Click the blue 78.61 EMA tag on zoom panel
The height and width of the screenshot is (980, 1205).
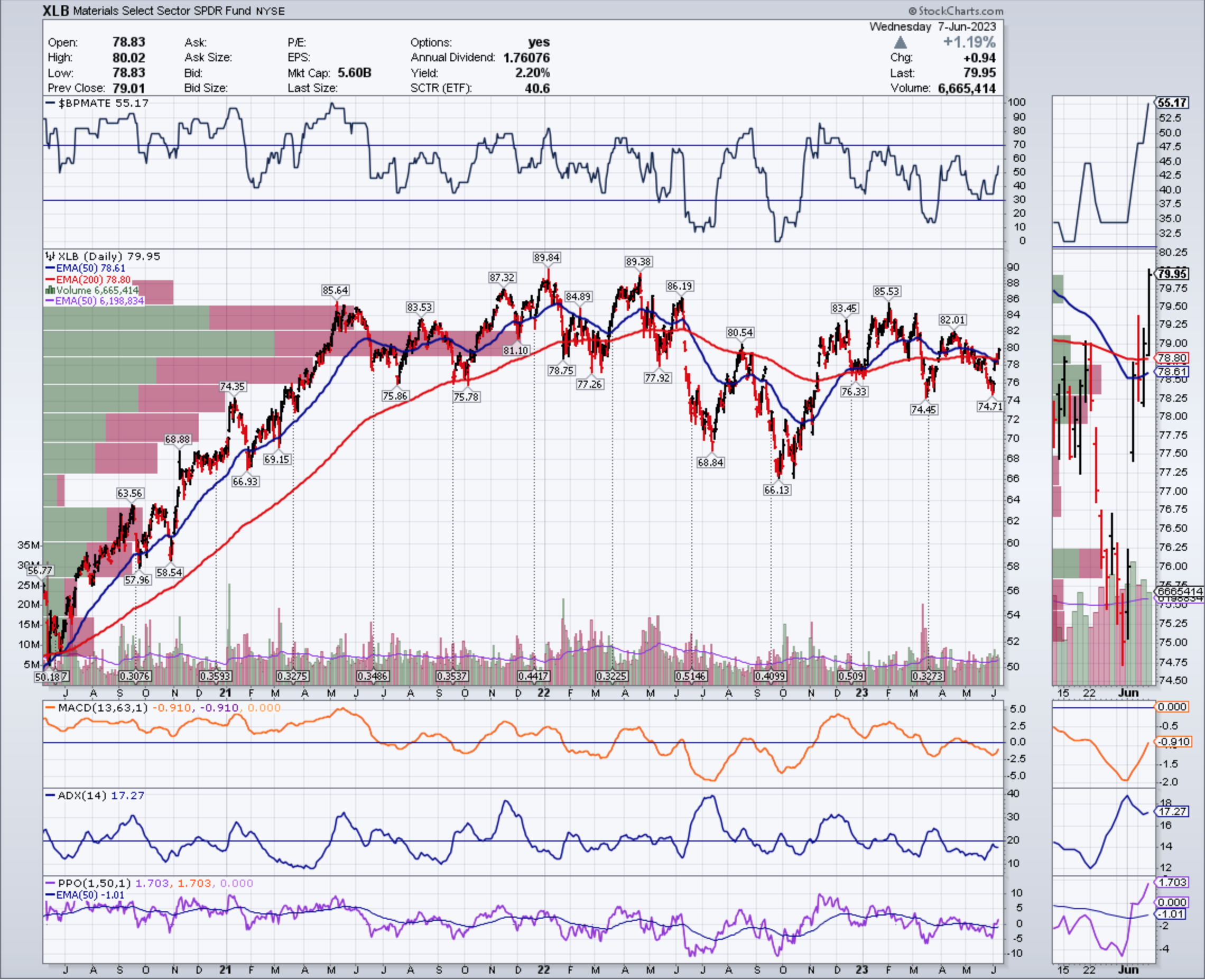click(x=1172, y=372)
